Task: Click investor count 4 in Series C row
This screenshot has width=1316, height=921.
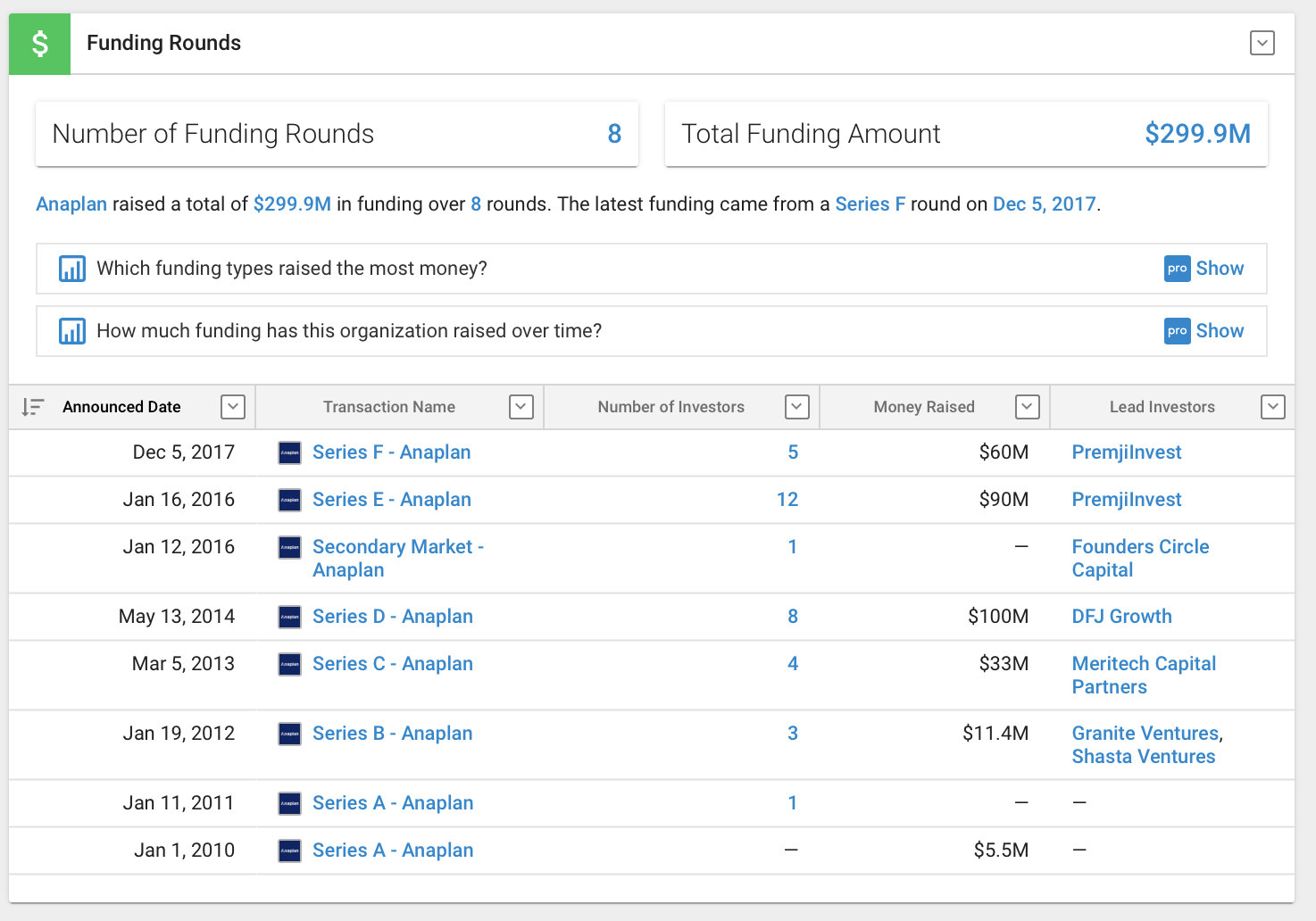Action: [793, 664]
